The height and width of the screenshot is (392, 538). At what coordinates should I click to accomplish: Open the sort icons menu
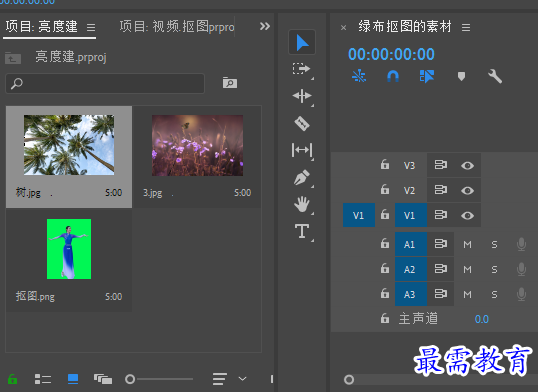(220, 379)
